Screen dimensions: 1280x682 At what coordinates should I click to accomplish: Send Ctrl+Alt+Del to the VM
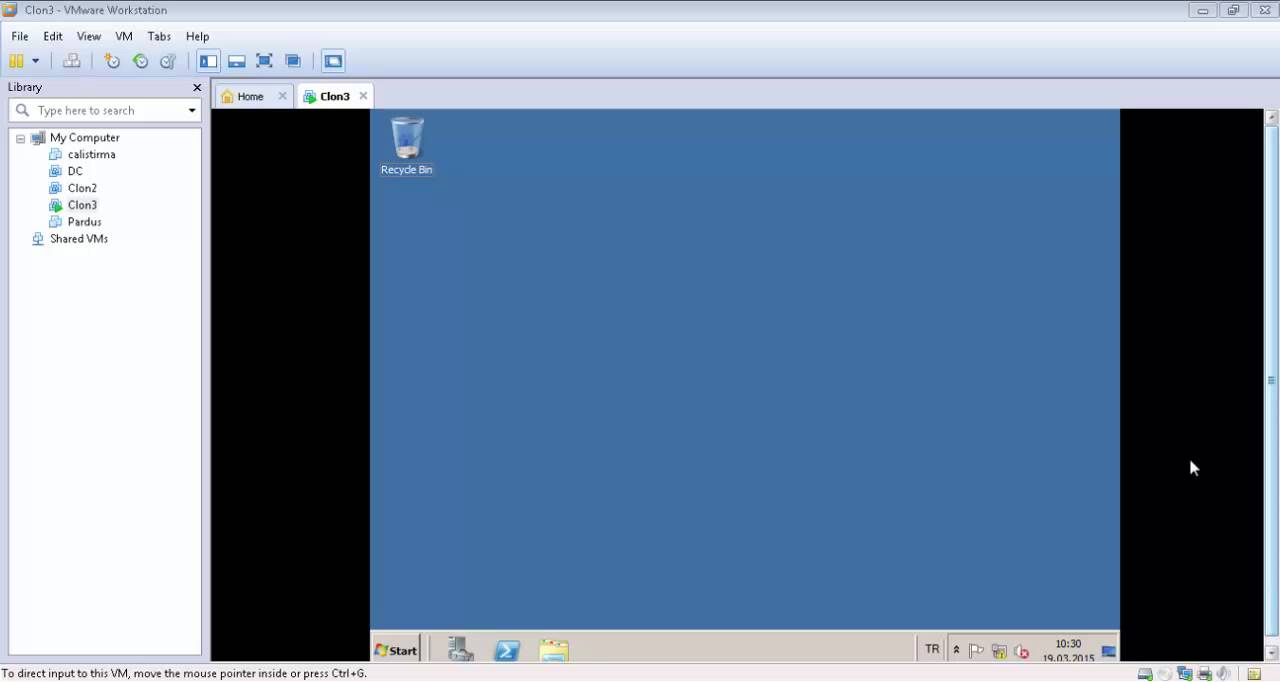click(x=71, y=61)
